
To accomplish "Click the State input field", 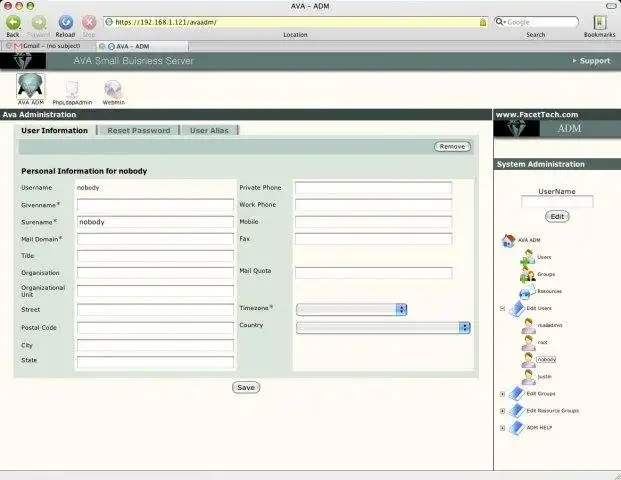I will [x=155, y=362].
